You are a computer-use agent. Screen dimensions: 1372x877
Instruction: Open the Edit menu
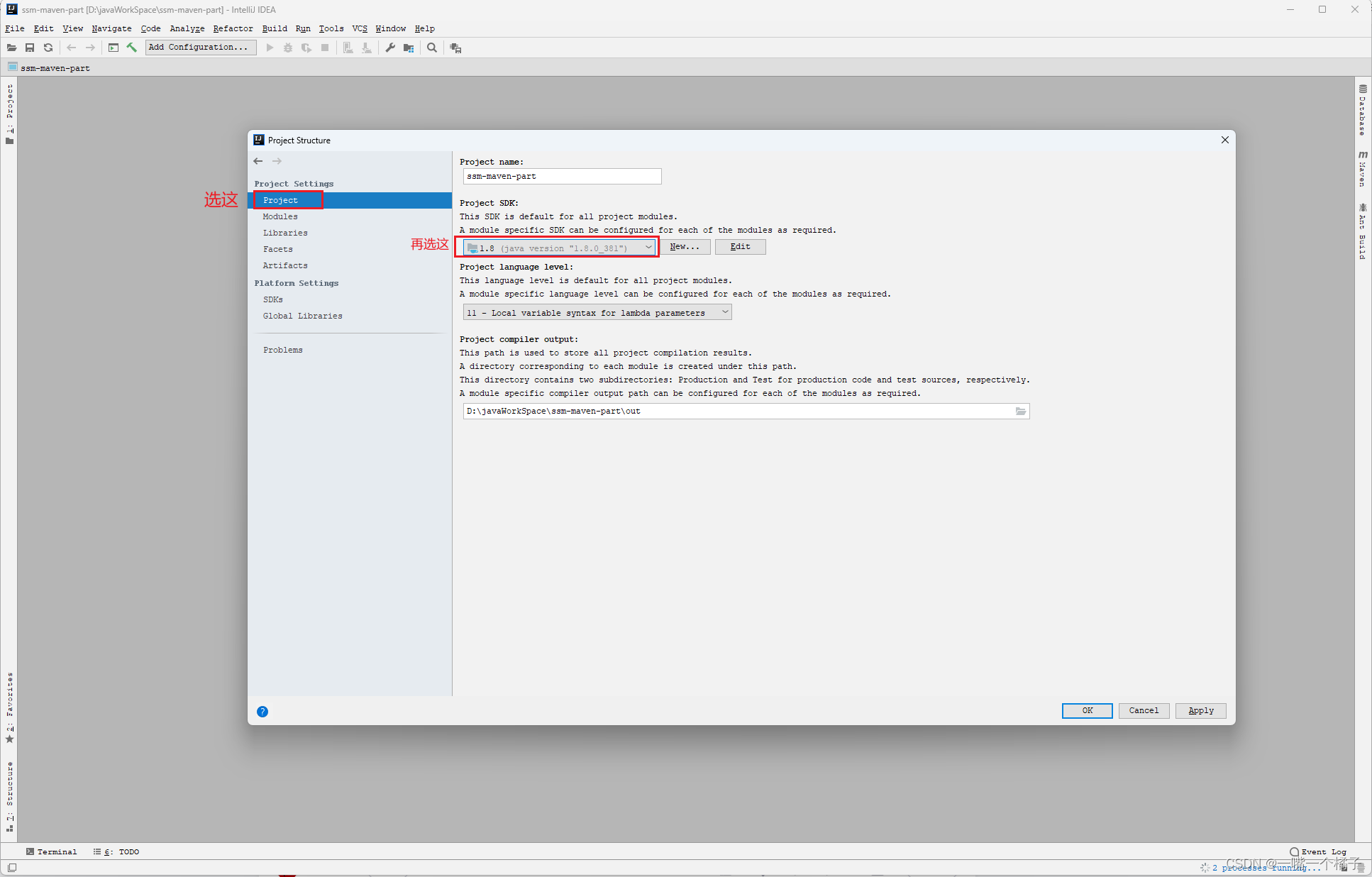coord(43,28)
